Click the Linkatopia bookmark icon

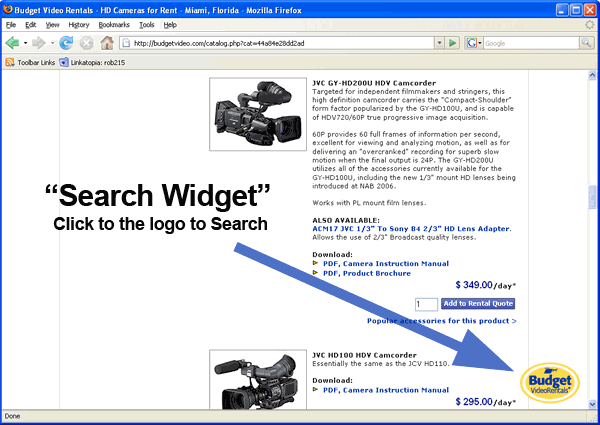coord(64,62)
